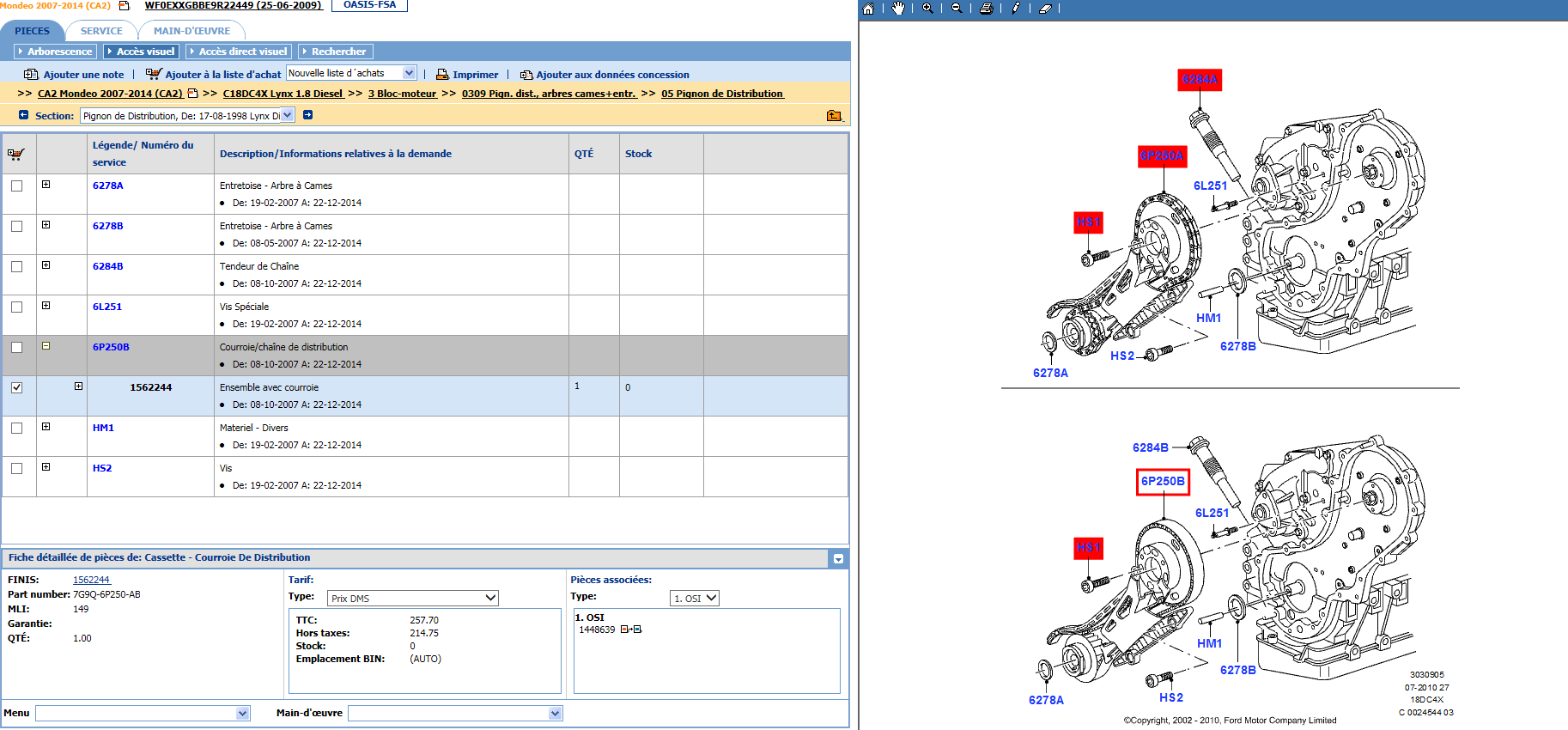Switch to the PIECES tab
Viewport: 1568px width, 730px height.
tap(32, 31)
